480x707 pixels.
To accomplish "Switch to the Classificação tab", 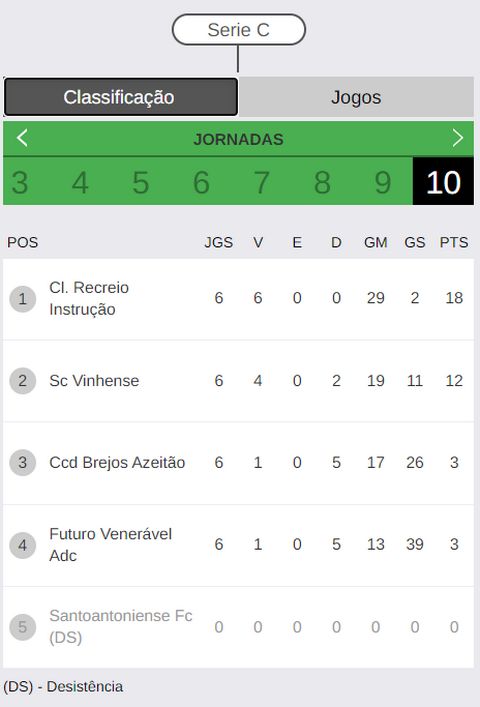I will tap(121, 97).
